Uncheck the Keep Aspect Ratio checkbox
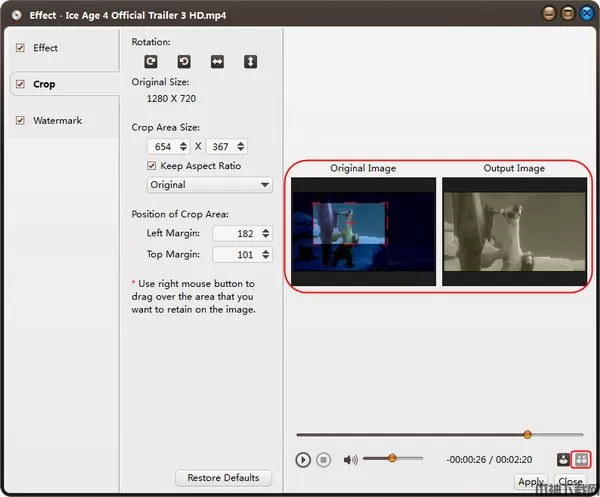 [x=152, y=166]
